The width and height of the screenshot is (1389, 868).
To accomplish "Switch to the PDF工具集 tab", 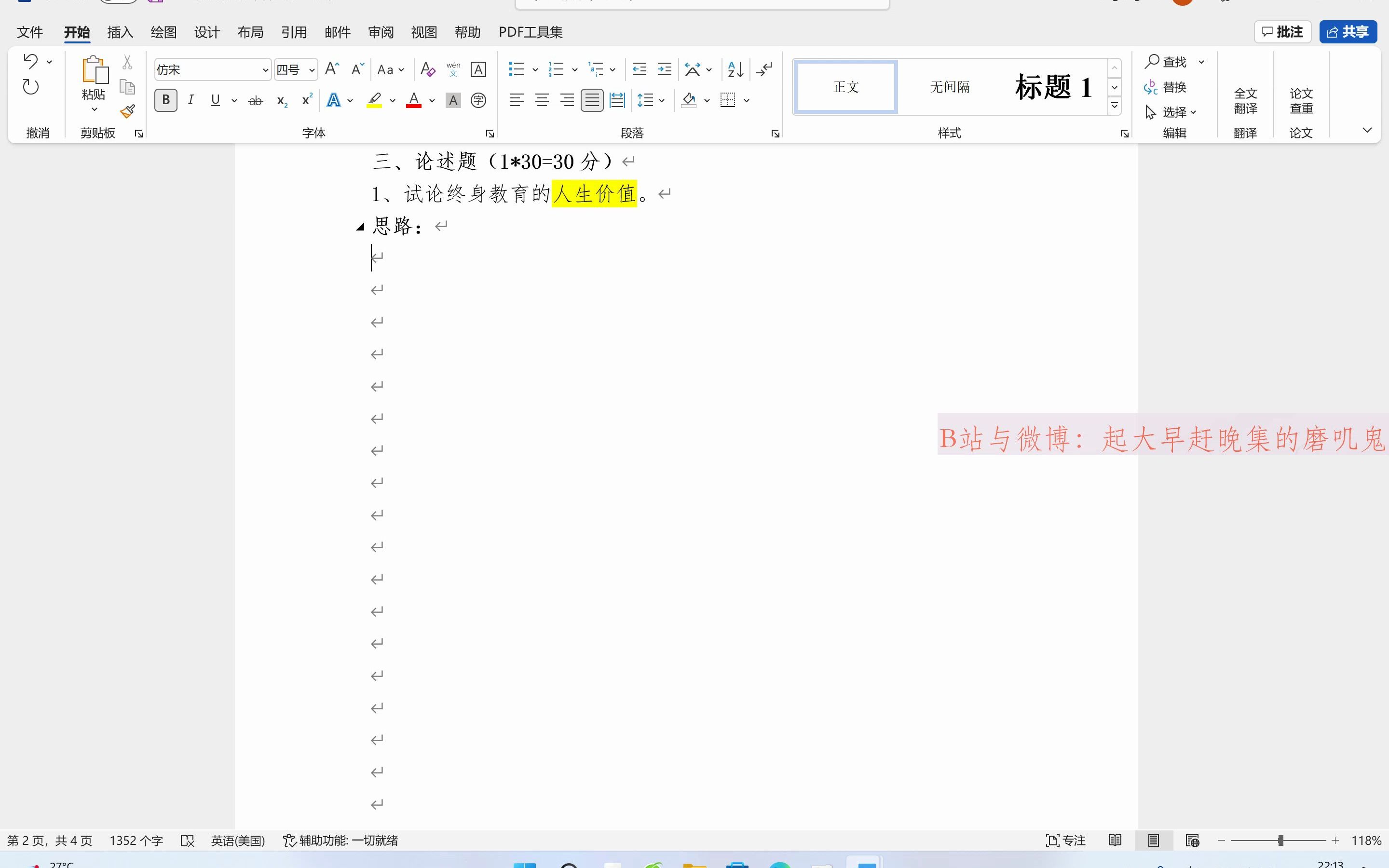I will (531, 32).
